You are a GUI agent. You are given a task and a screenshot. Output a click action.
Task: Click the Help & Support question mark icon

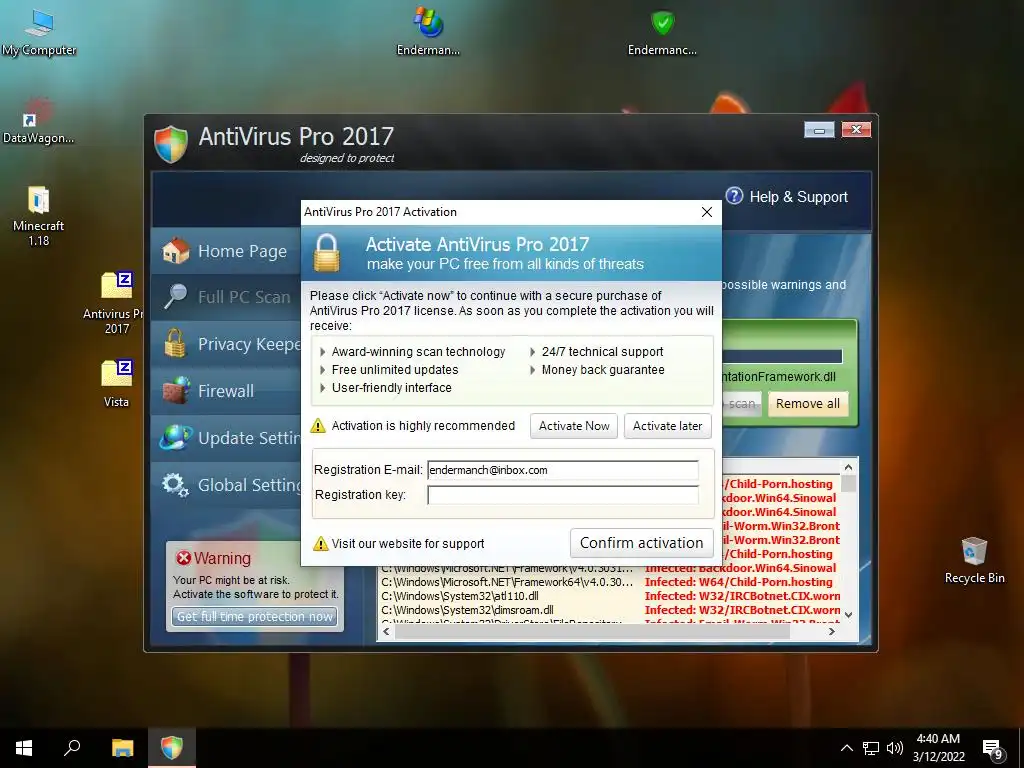pos(734,196)
